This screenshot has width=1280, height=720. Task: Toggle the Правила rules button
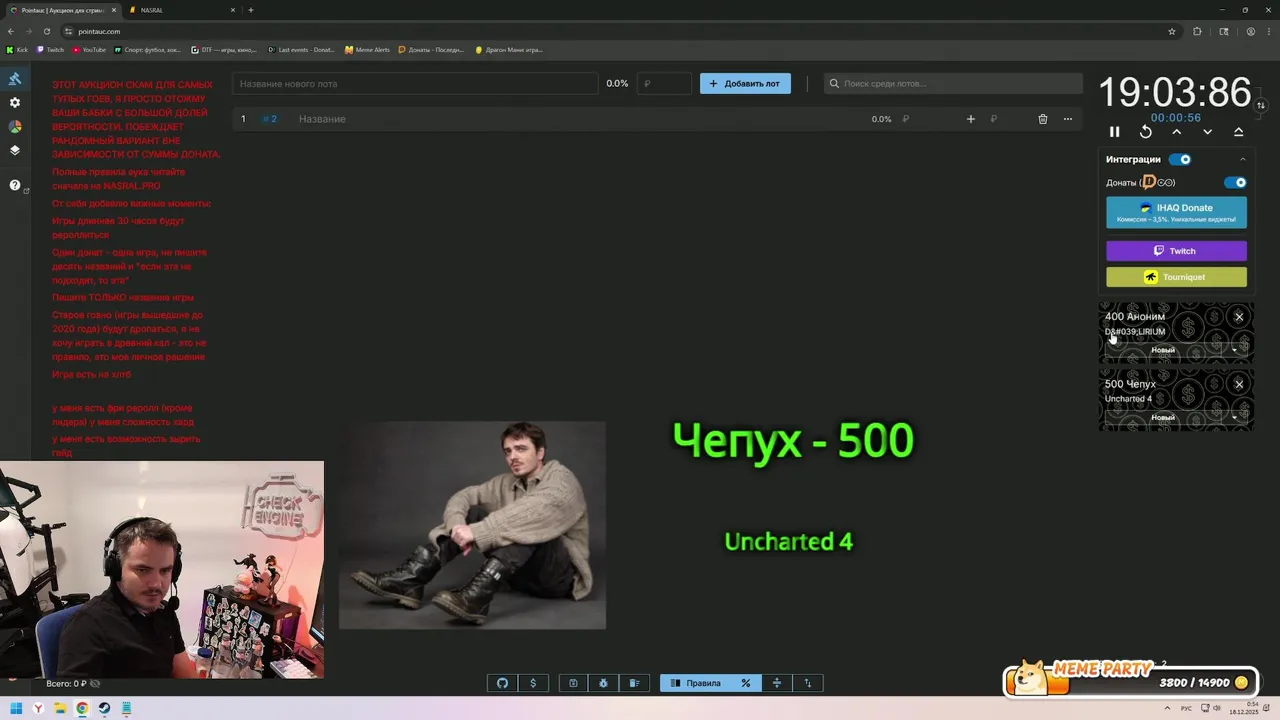click(x=695, y=683)
